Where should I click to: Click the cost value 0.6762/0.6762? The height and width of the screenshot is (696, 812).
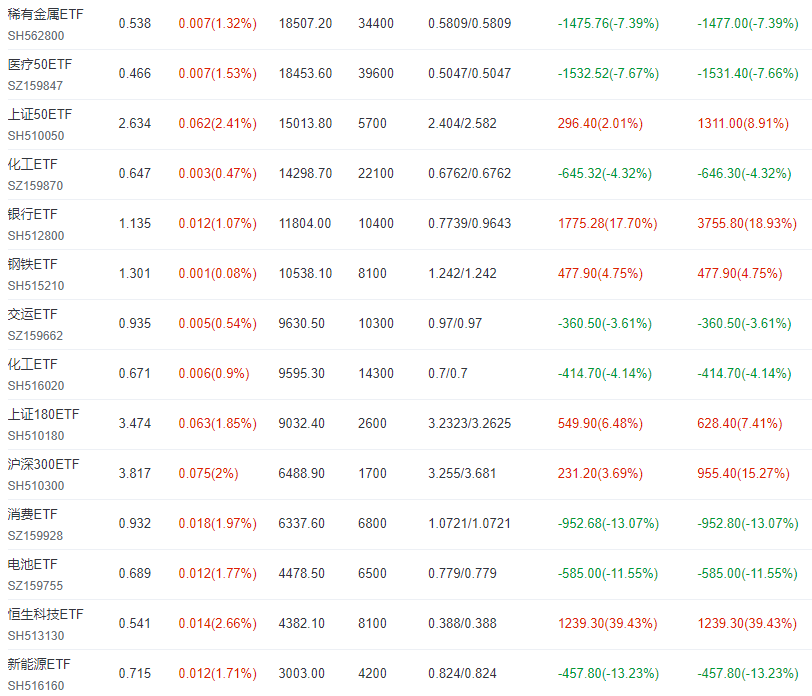[469, 173]
